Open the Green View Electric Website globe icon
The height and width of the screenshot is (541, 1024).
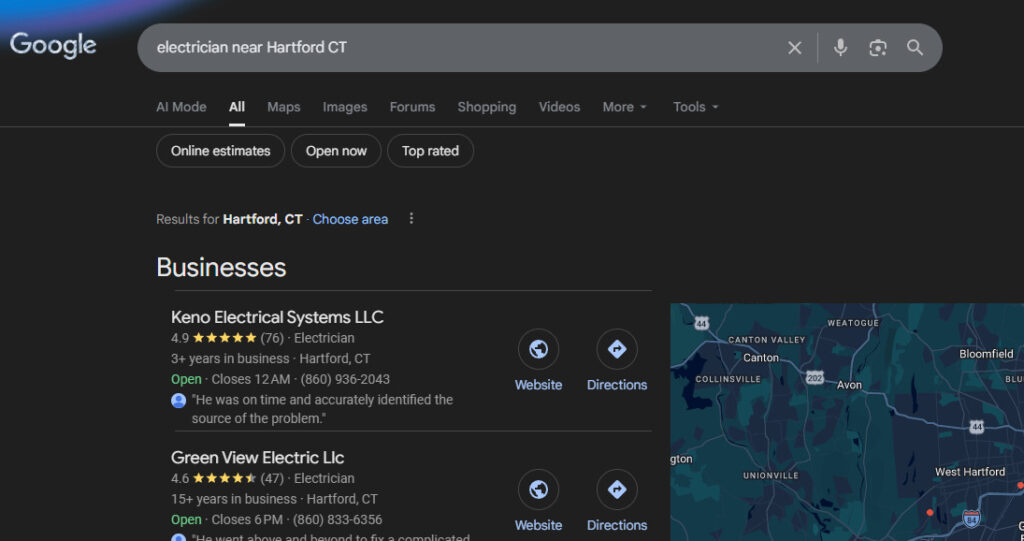pos(538,489)
